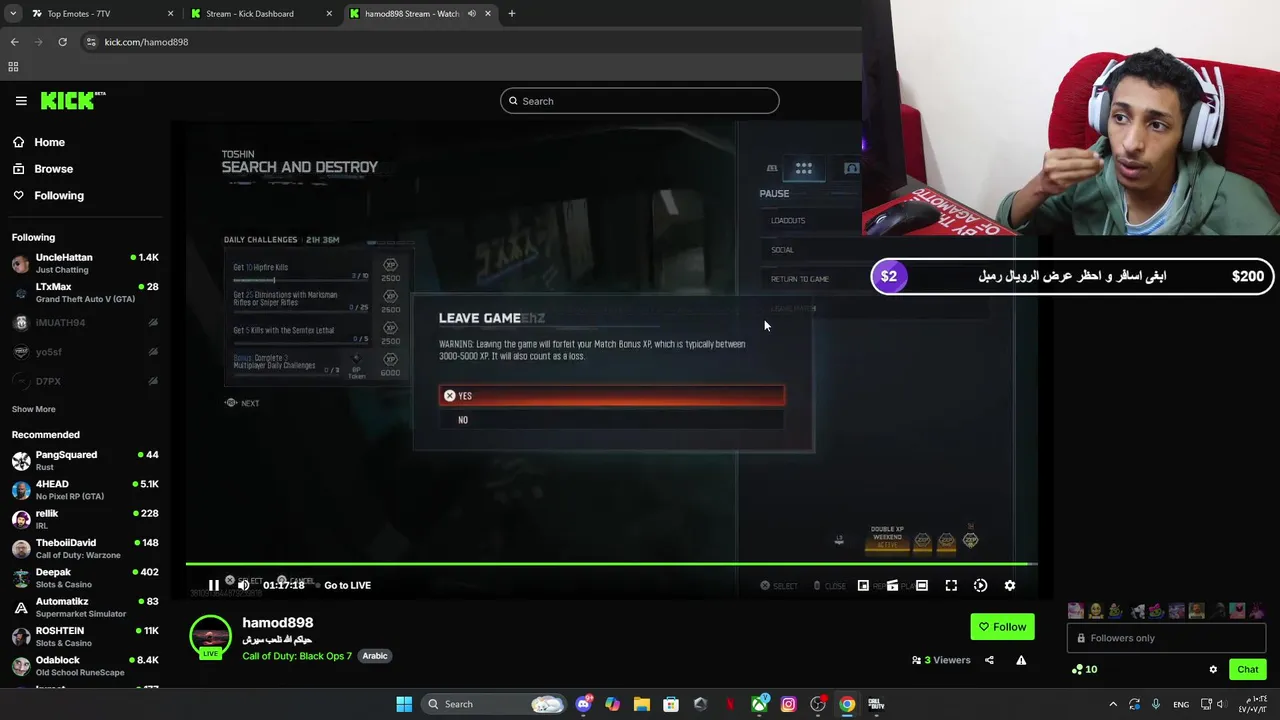This screenshot has width=1280, height=720.
Task: Open UncleHattan's channel in Following list
Action: [x=85, y=263]
